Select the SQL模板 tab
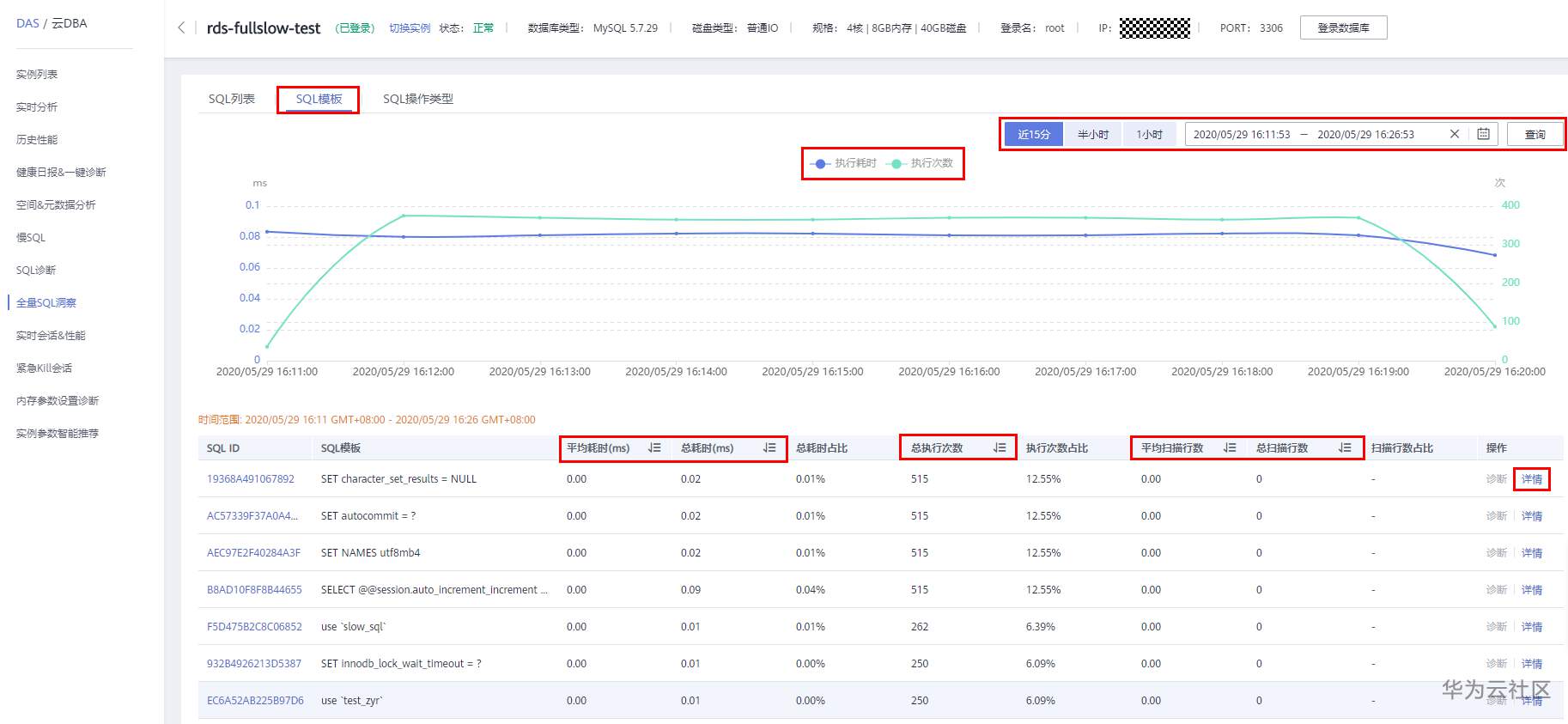The height and width of the screenshot is (724, 1568). (319, 99)
